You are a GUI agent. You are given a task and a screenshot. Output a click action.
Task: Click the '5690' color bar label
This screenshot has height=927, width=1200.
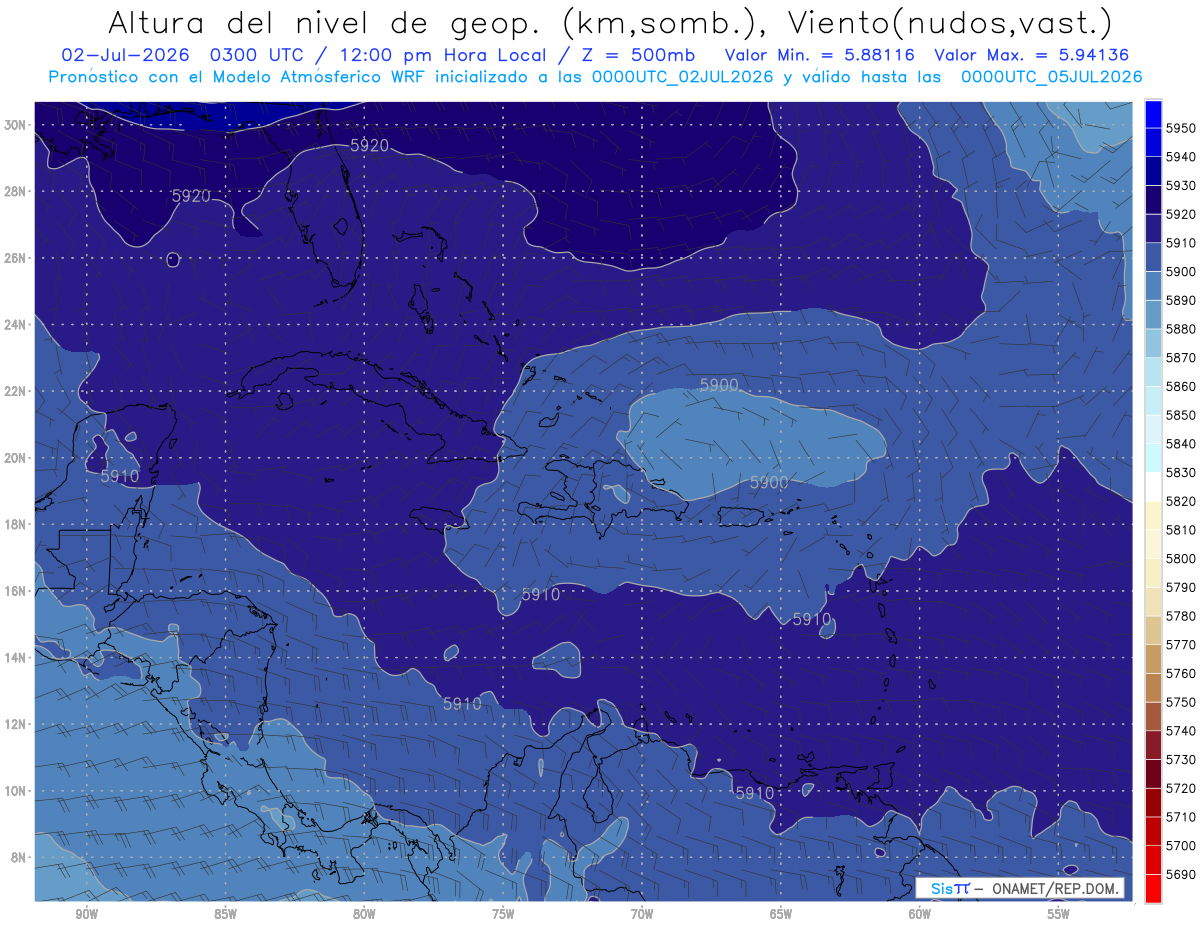(1181, 874)
